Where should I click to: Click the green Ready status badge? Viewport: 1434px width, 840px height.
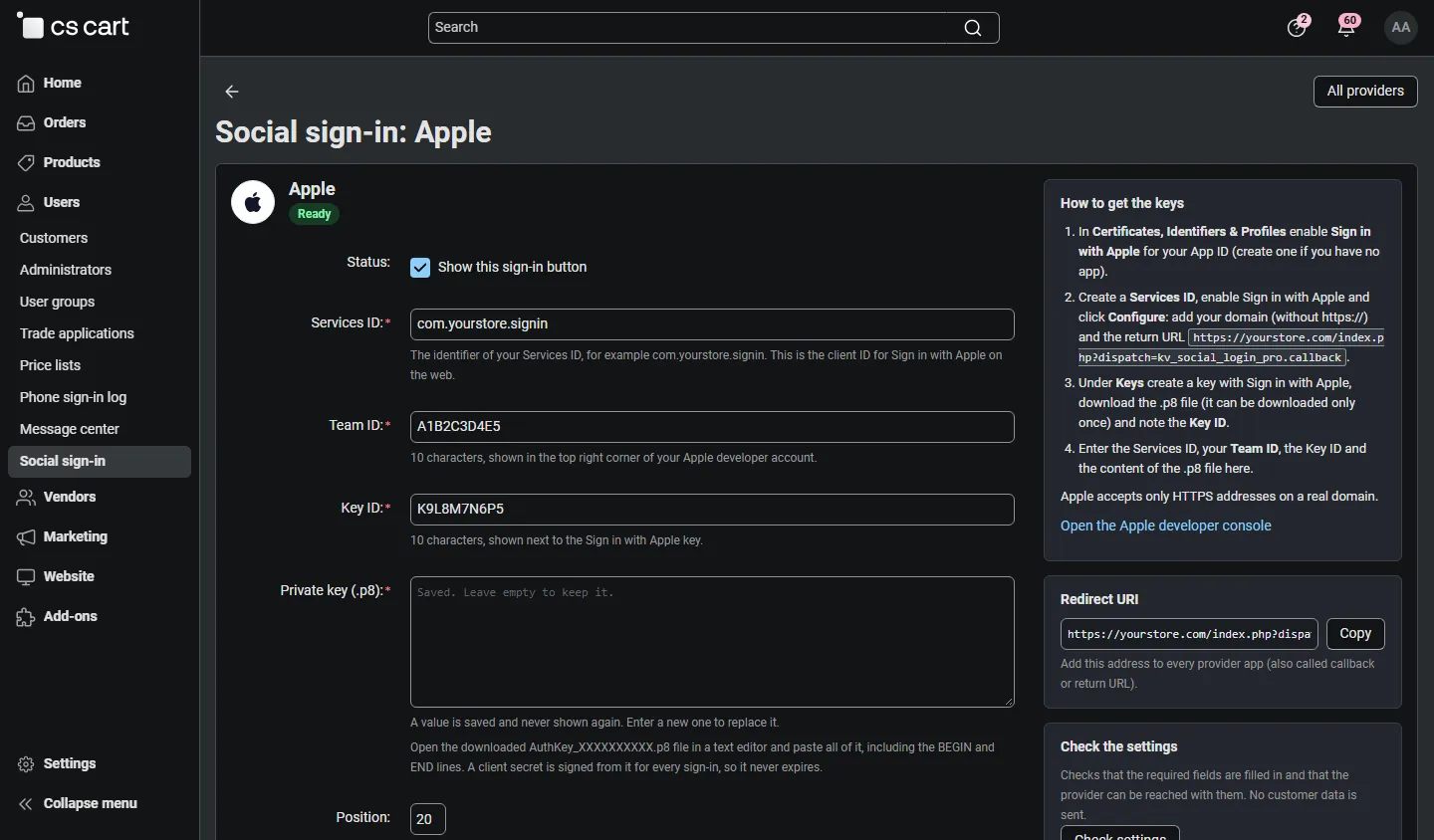click(314, 214)
